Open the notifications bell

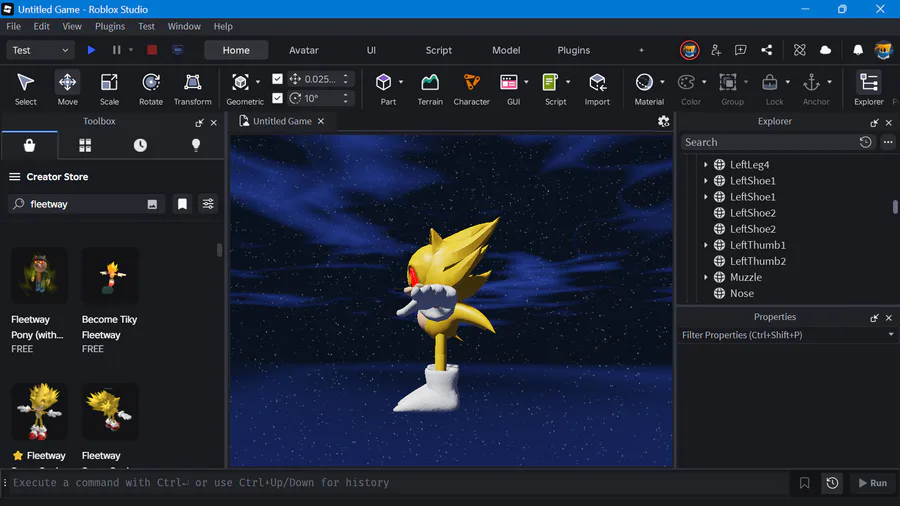[858, 50]
